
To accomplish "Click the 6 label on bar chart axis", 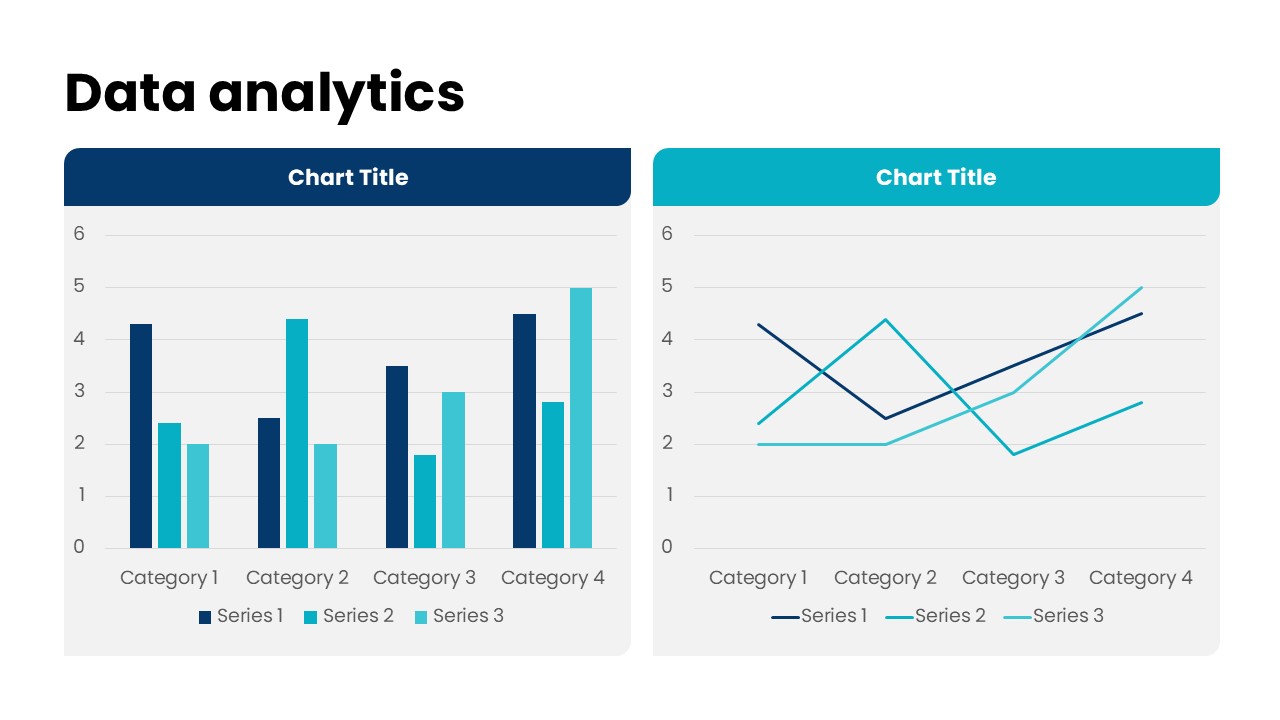I will pos(80,234).
